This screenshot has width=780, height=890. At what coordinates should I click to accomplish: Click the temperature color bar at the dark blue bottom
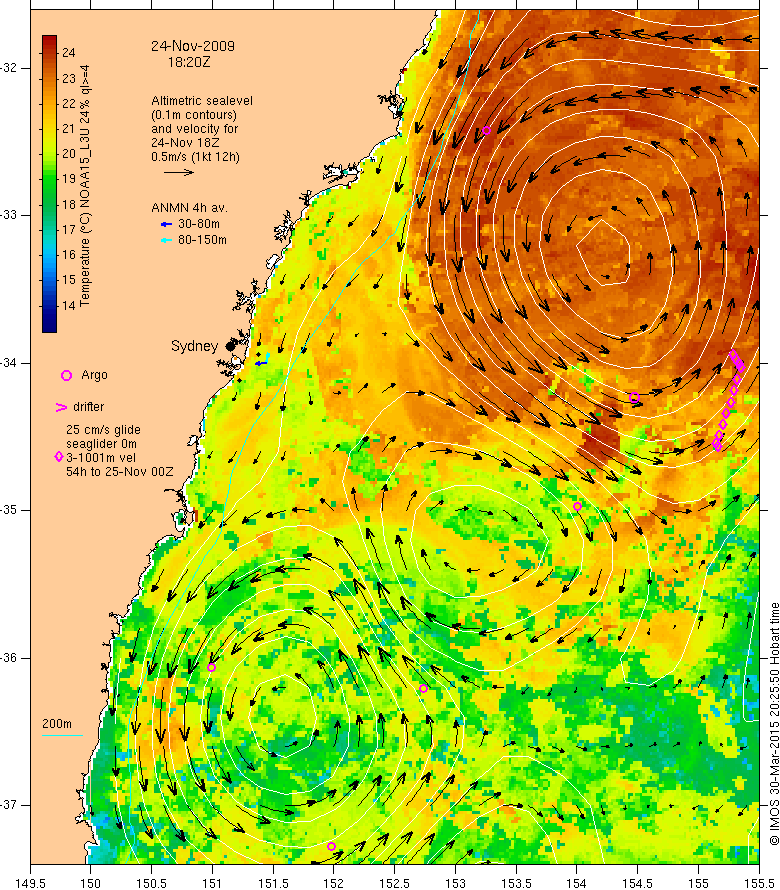tap(49, 325)
